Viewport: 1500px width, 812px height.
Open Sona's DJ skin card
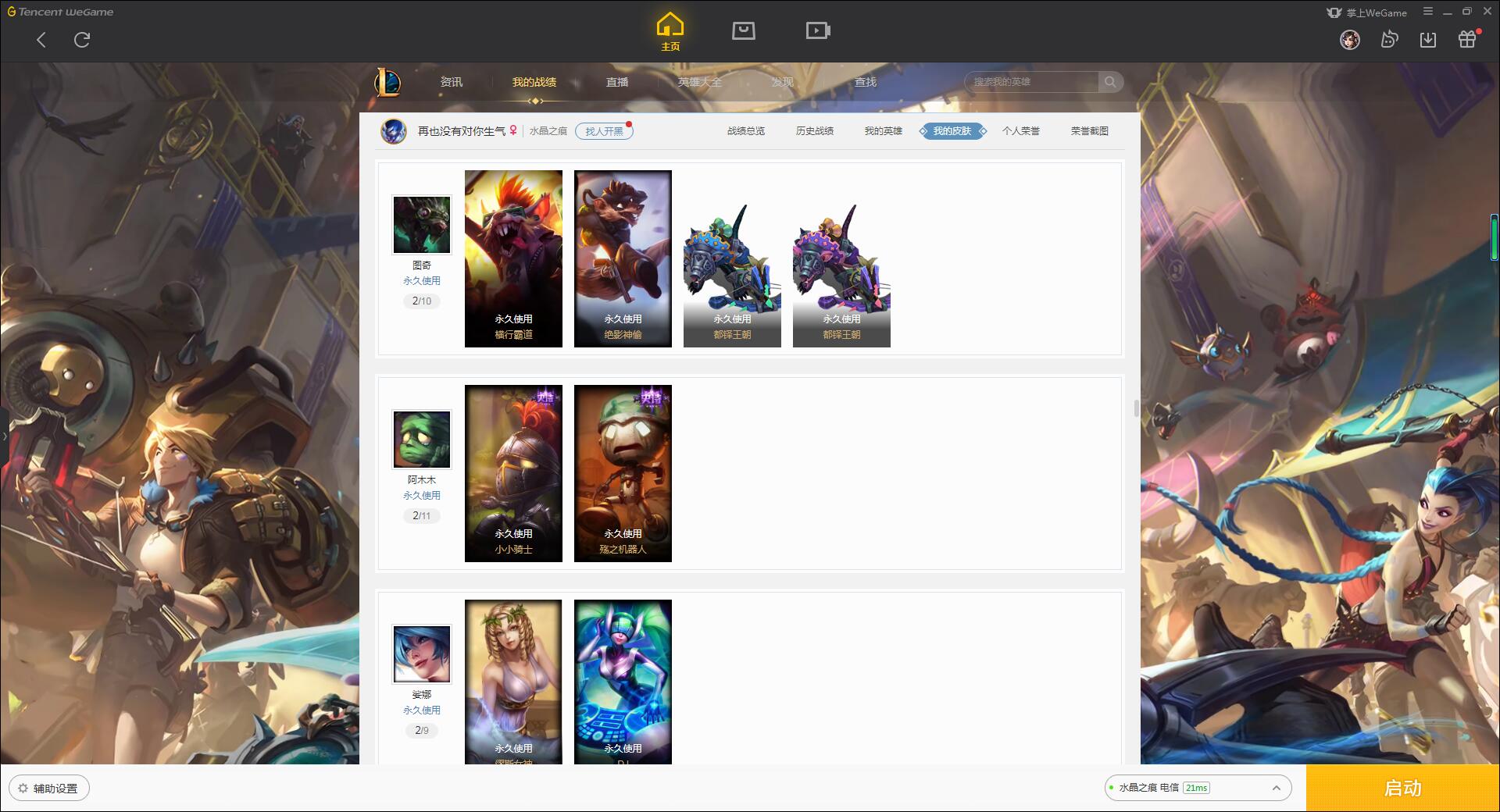[x=623, y=682]
